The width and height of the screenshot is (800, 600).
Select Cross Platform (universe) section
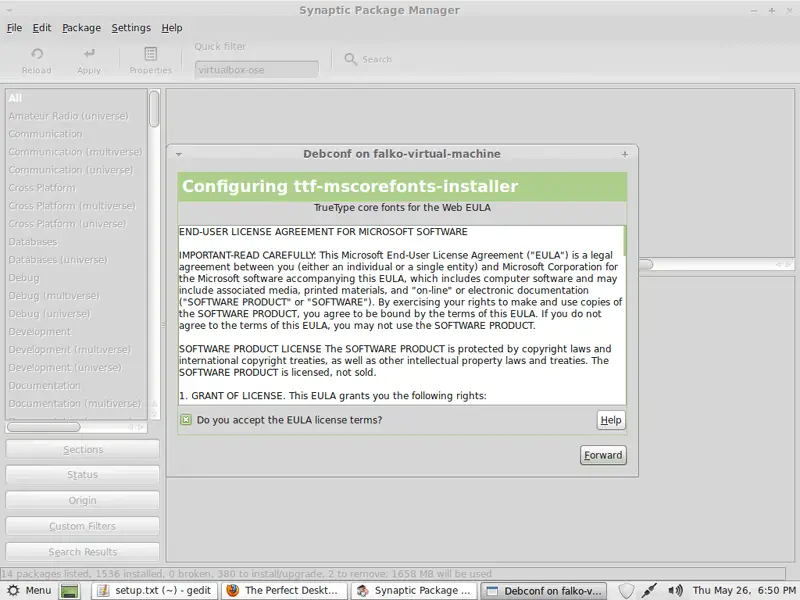click(77, 224)
